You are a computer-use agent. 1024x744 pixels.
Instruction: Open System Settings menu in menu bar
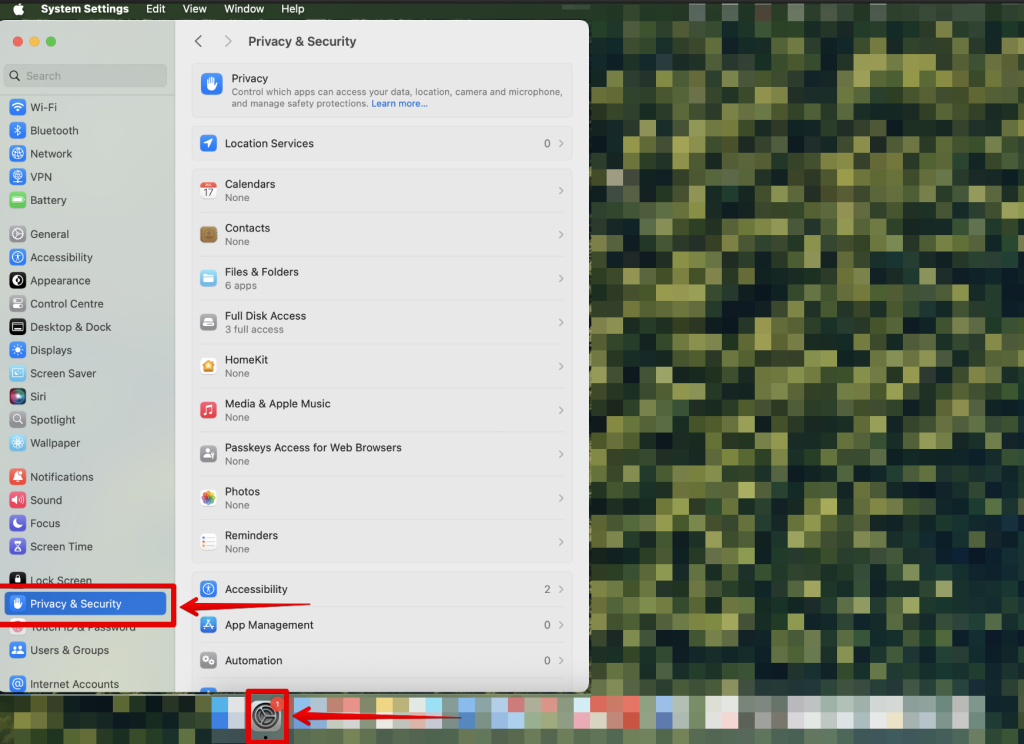pos(85,8)
